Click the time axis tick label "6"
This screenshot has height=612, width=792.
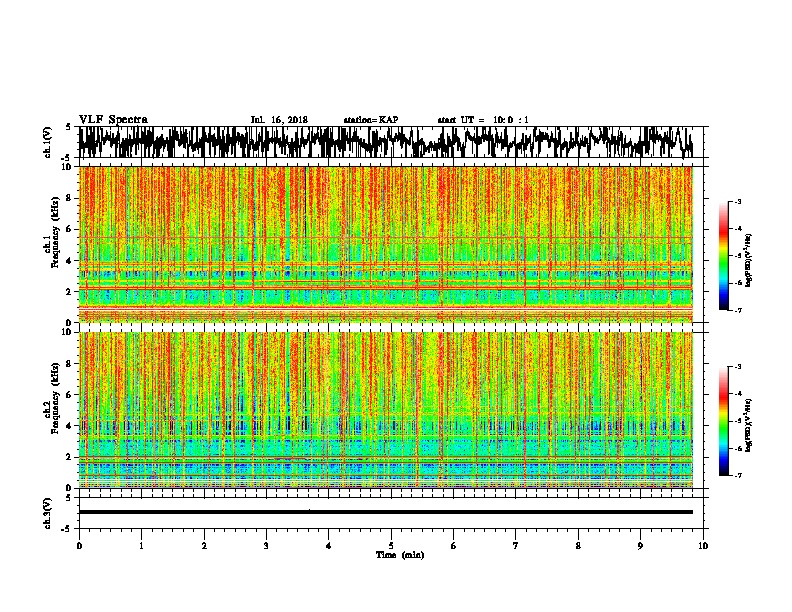click(454, 546)
